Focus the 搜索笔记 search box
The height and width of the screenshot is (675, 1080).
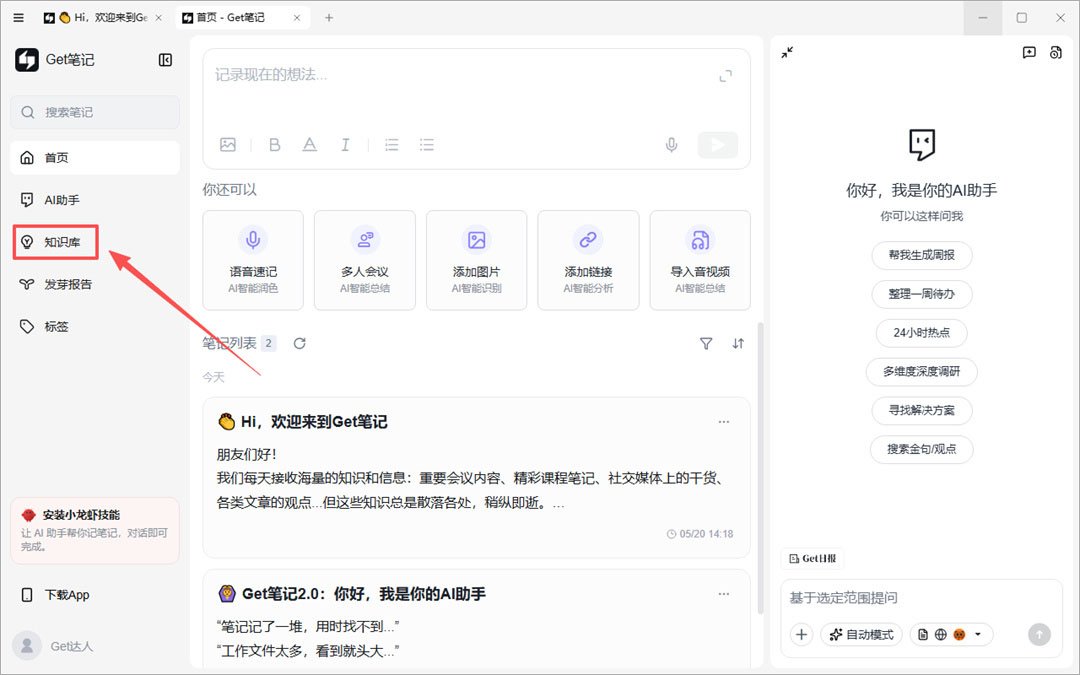click(95, 112)
